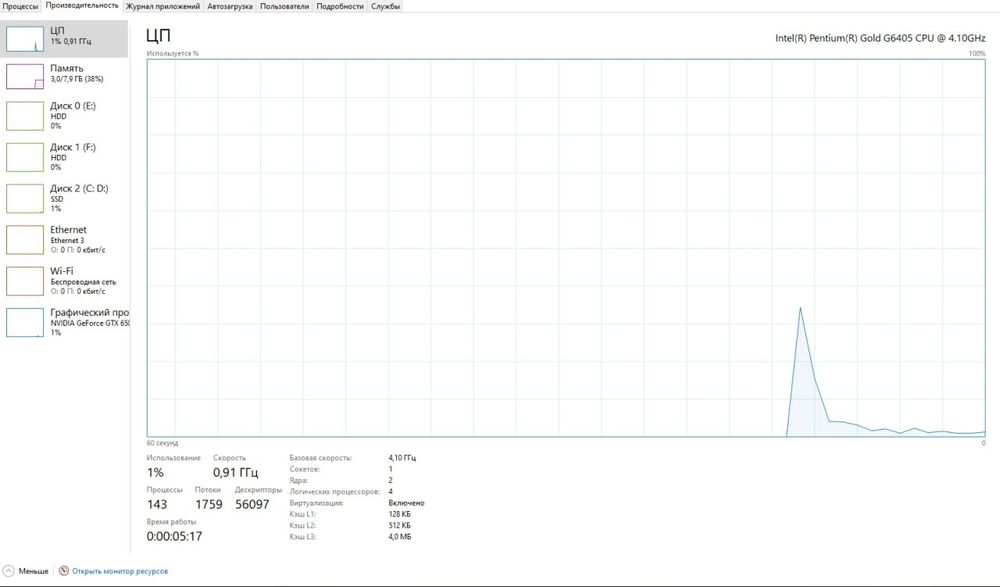Select the ЦП mini graph thumbnail
Image resolution: width=1000 pixels, height=587 pixels.
point(25,39)
